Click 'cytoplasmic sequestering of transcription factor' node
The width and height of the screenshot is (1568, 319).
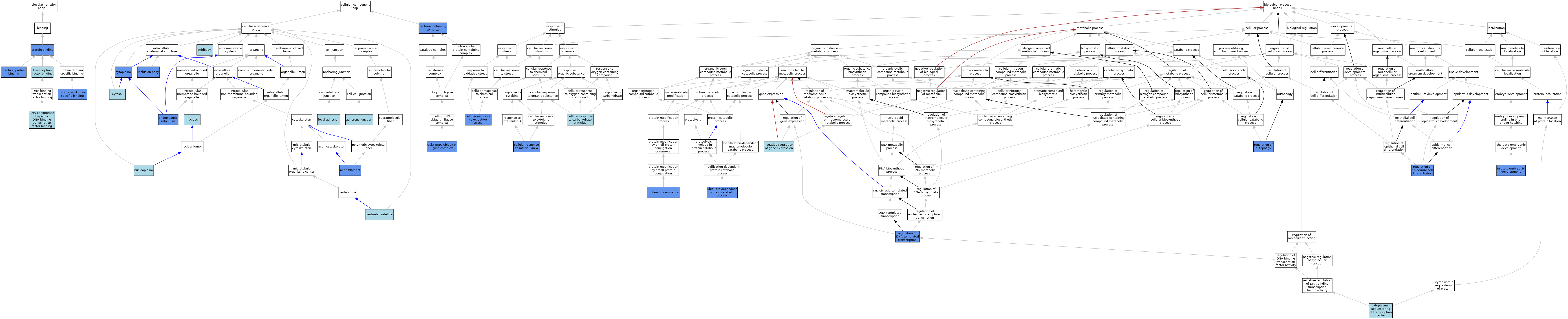1381,310
